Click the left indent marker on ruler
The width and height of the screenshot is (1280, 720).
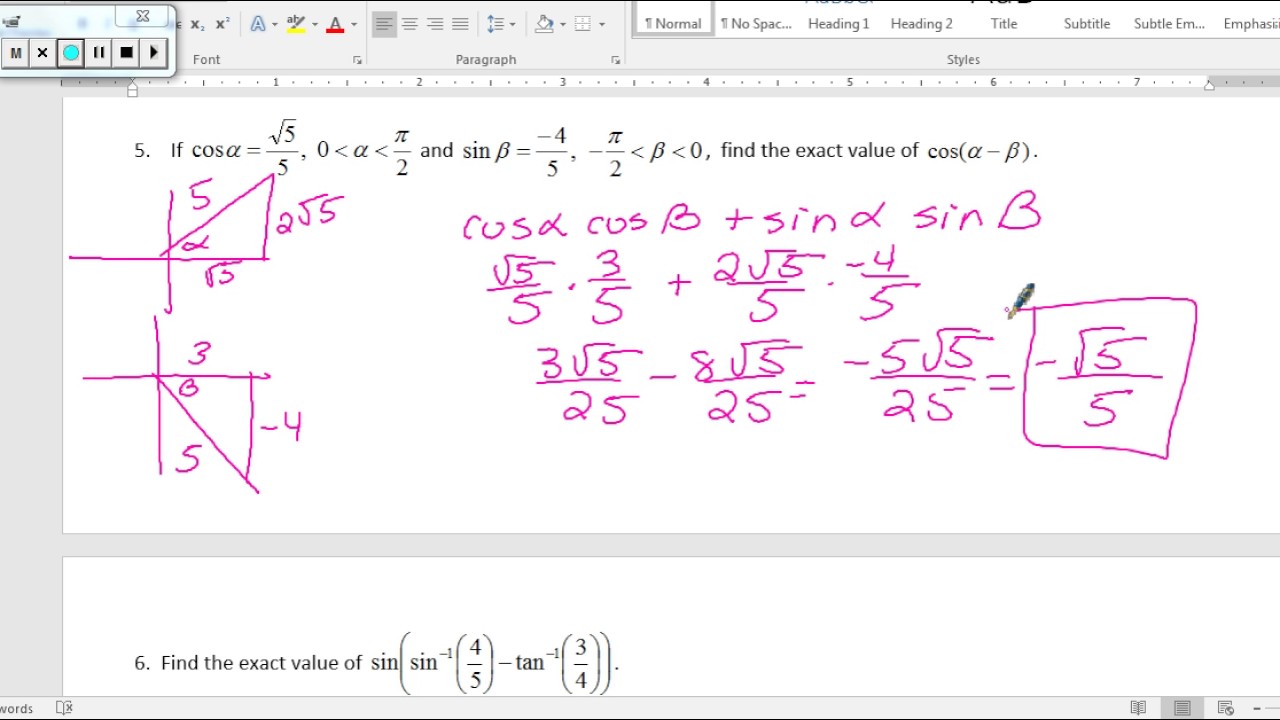tap(132, 91)
